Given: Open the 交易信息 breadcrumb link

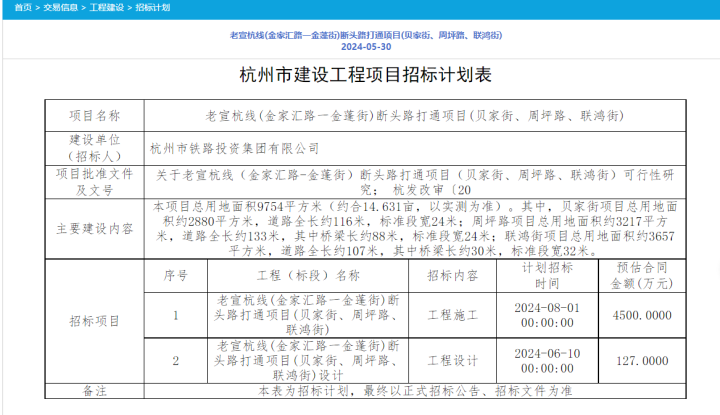Looking at the screenshot, I should coord(57,7).
